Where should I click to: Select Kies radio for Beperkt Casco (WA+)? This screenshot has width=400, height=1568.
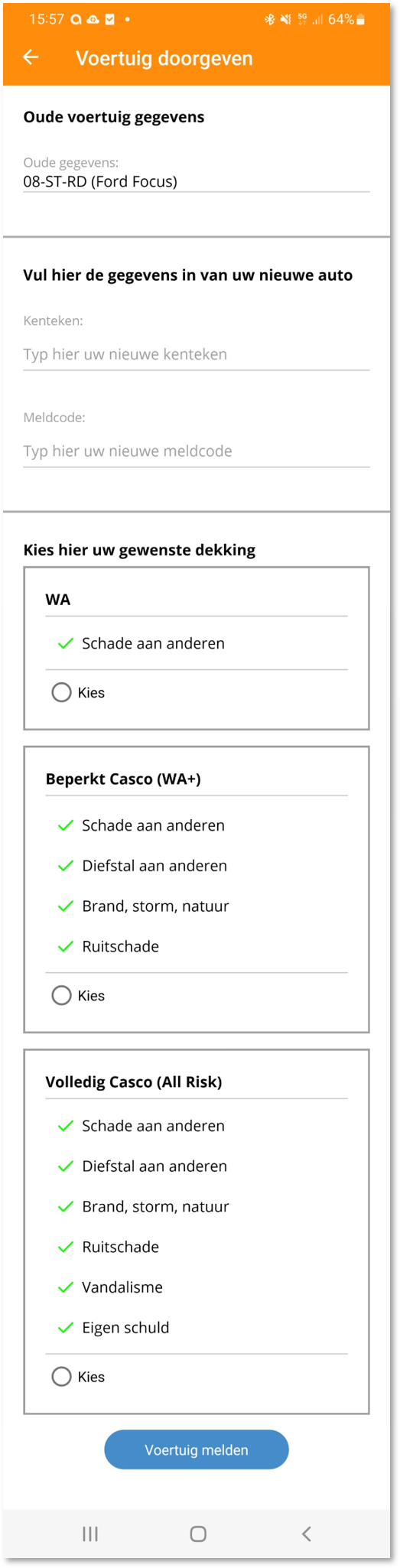(61, 995)
